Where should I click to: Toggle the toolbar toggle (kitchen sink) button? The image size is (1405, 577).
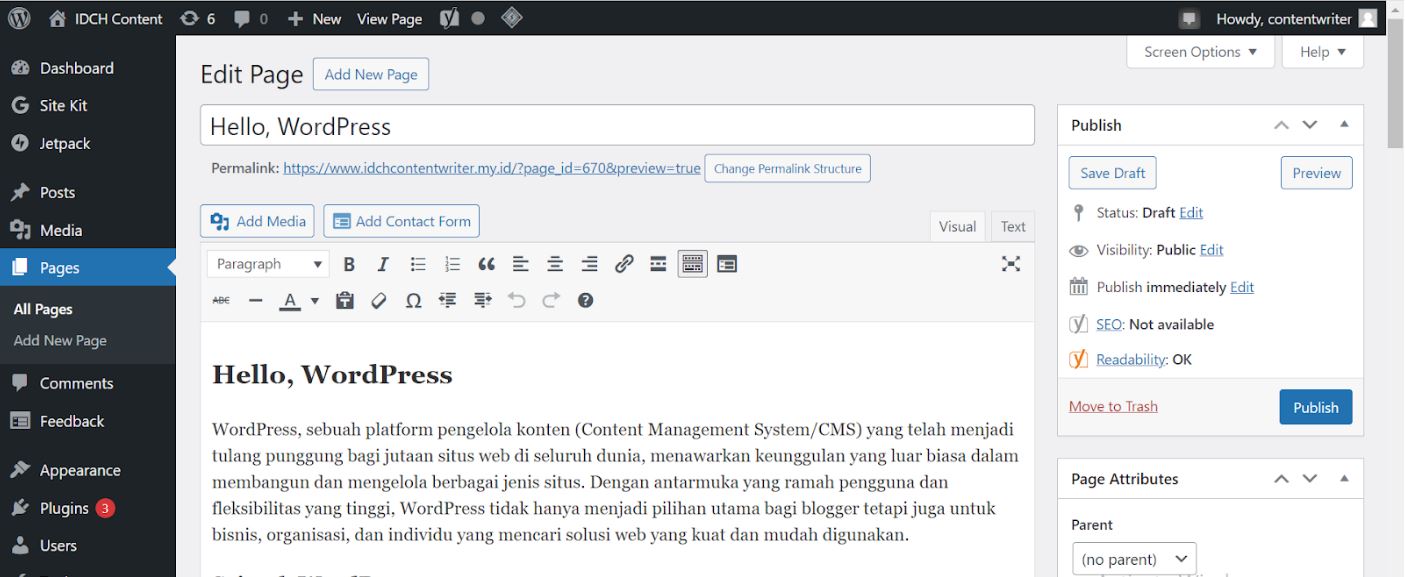tap(692, 264)
